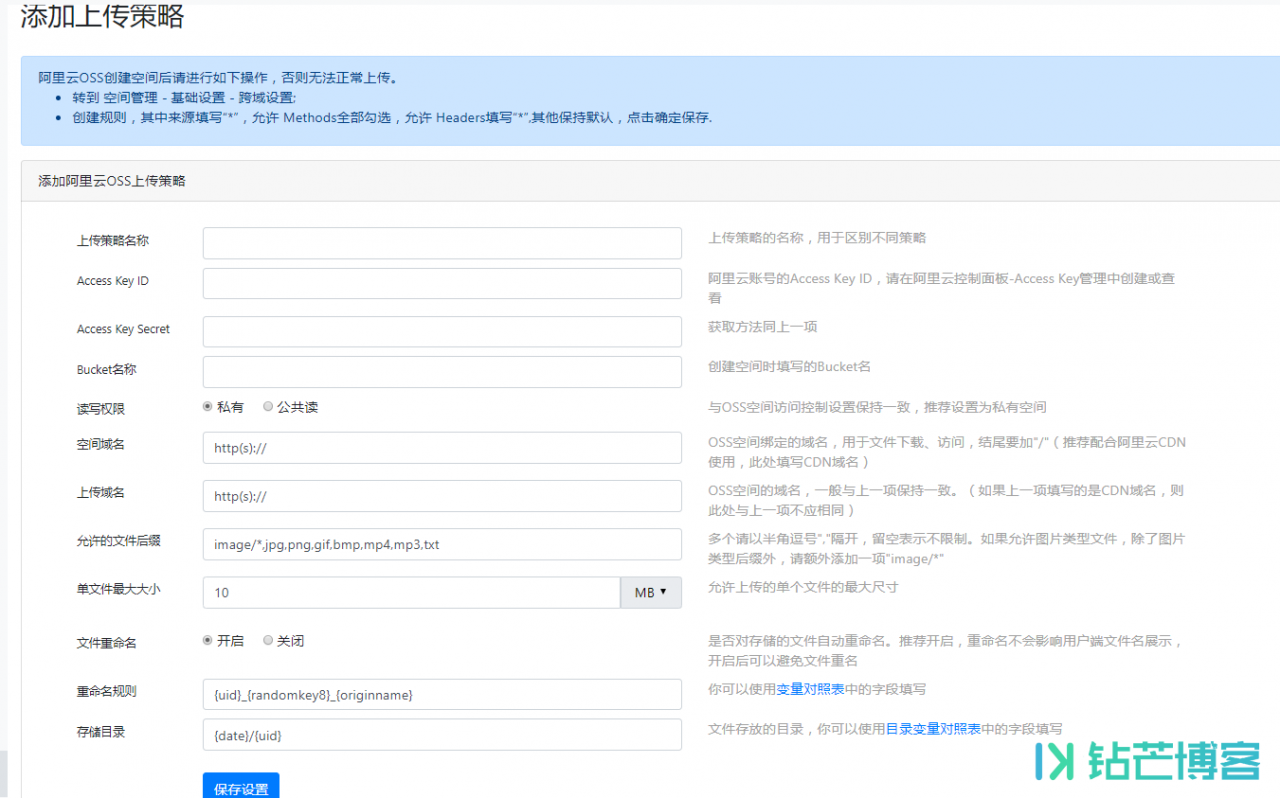Focus the Access Key ID input field
The width and height of the screenshot is (1280, 798).
442,283
